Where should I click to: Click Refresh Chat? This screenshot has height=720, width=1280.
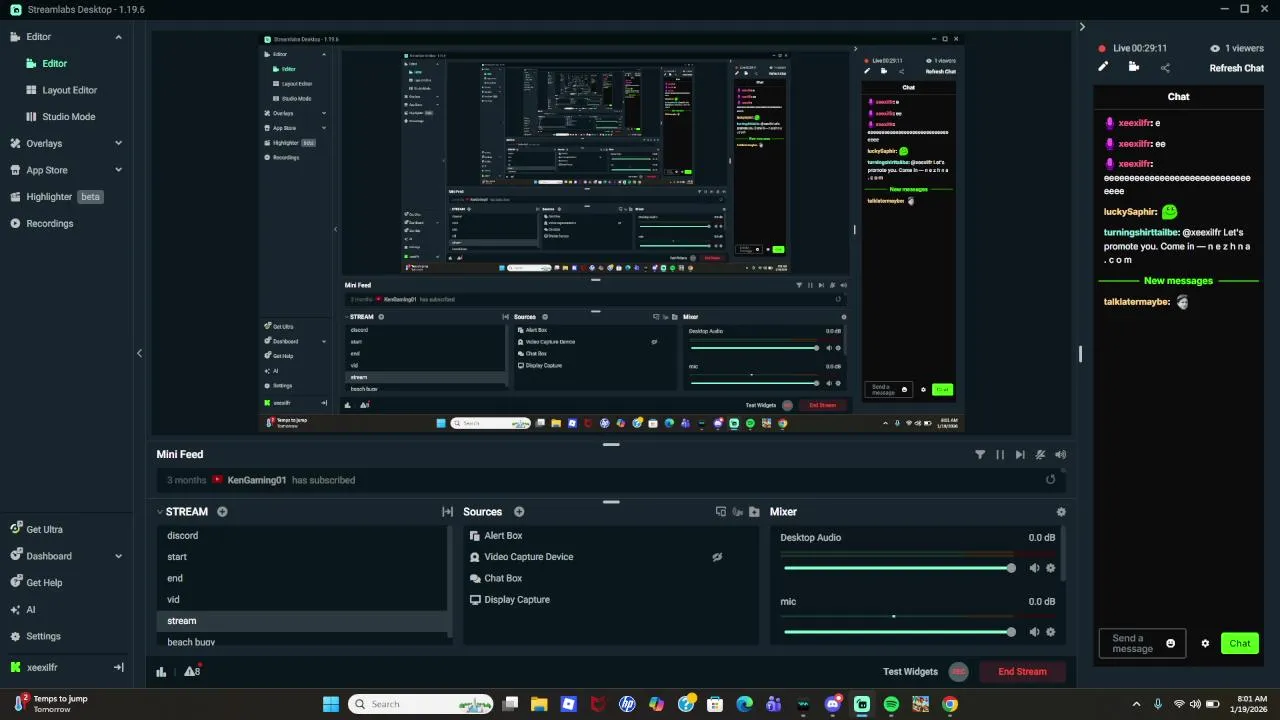coord(1237,68)
